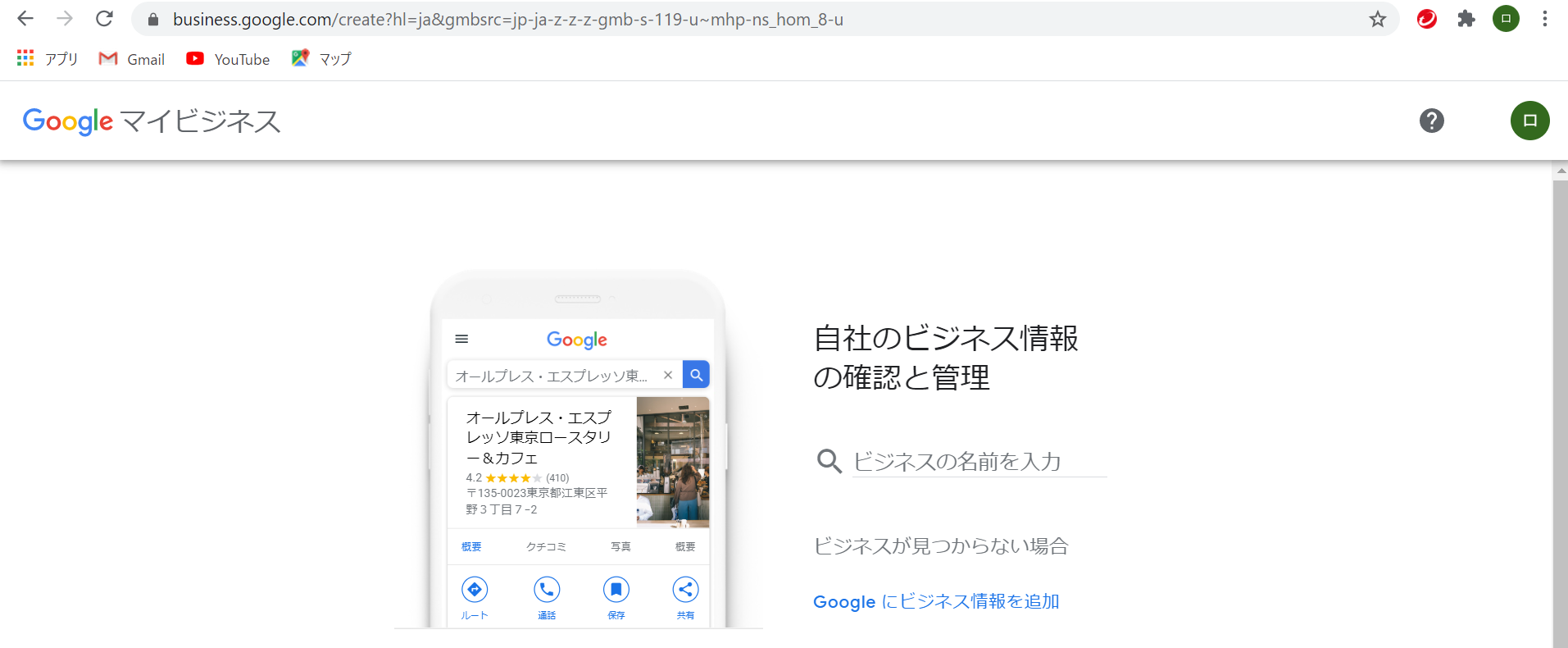Click the ルート directions icon
Image resolution: width=1568 pixels, height=648 pixels.
point(475,589)
